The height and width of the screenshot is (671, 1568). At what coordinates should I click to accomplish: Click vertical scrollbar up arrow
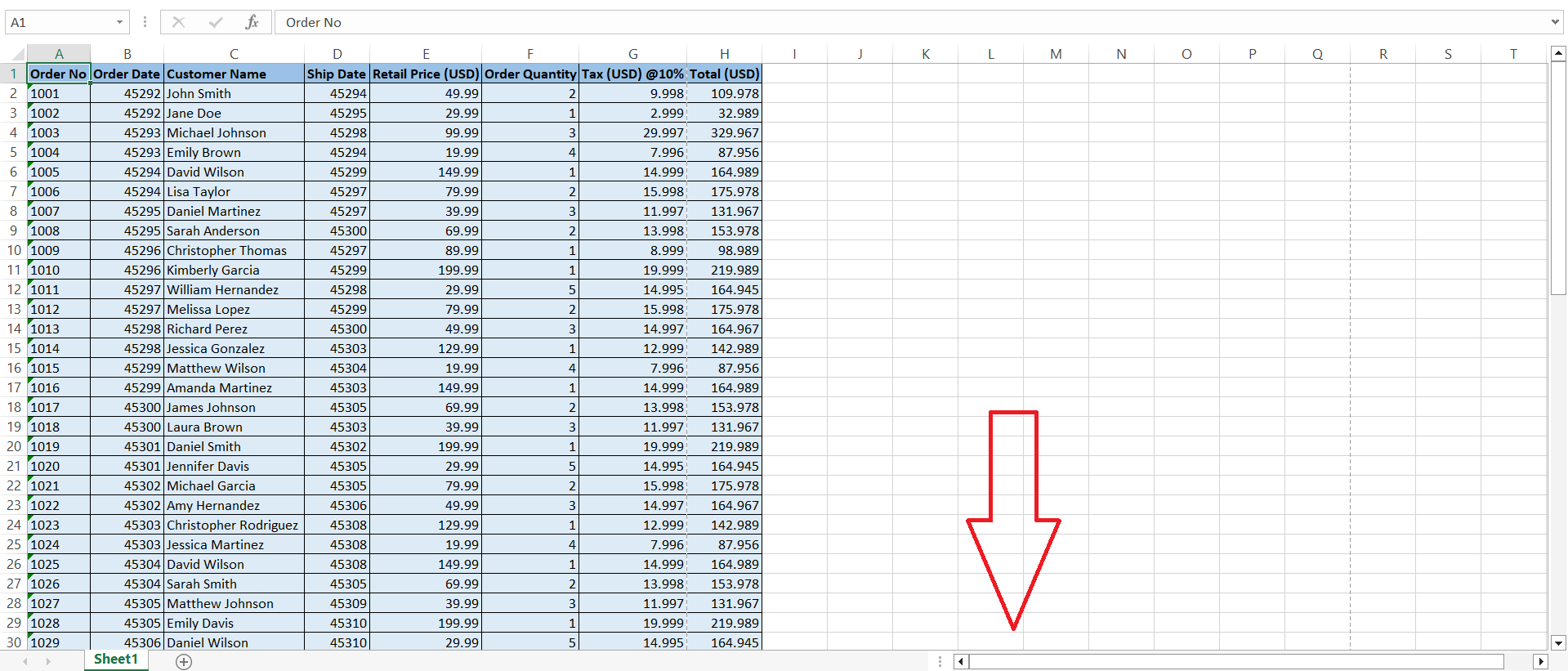pyautogui.click(x=1558, y=54)
